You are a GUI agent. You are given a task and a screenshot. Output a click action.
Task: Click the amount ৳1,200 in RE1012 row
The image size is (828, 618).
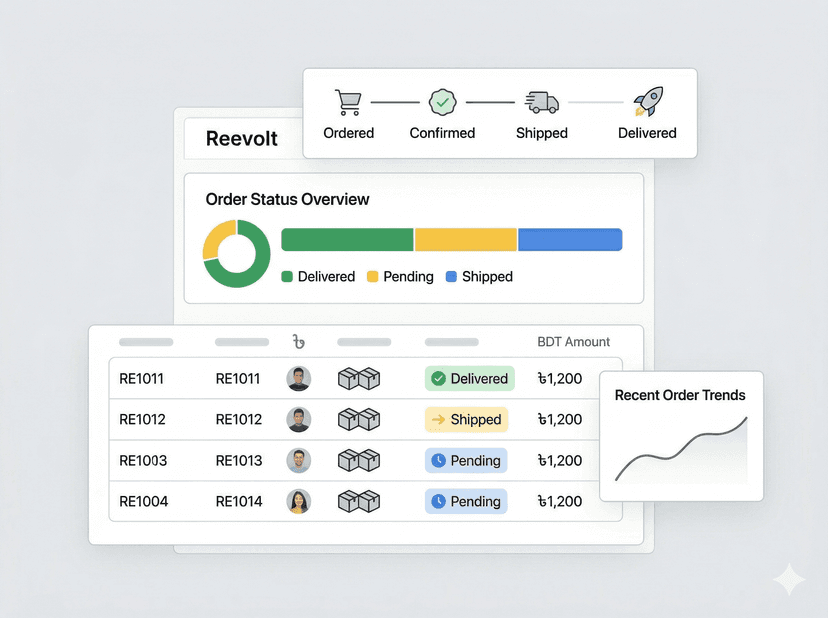560,419
